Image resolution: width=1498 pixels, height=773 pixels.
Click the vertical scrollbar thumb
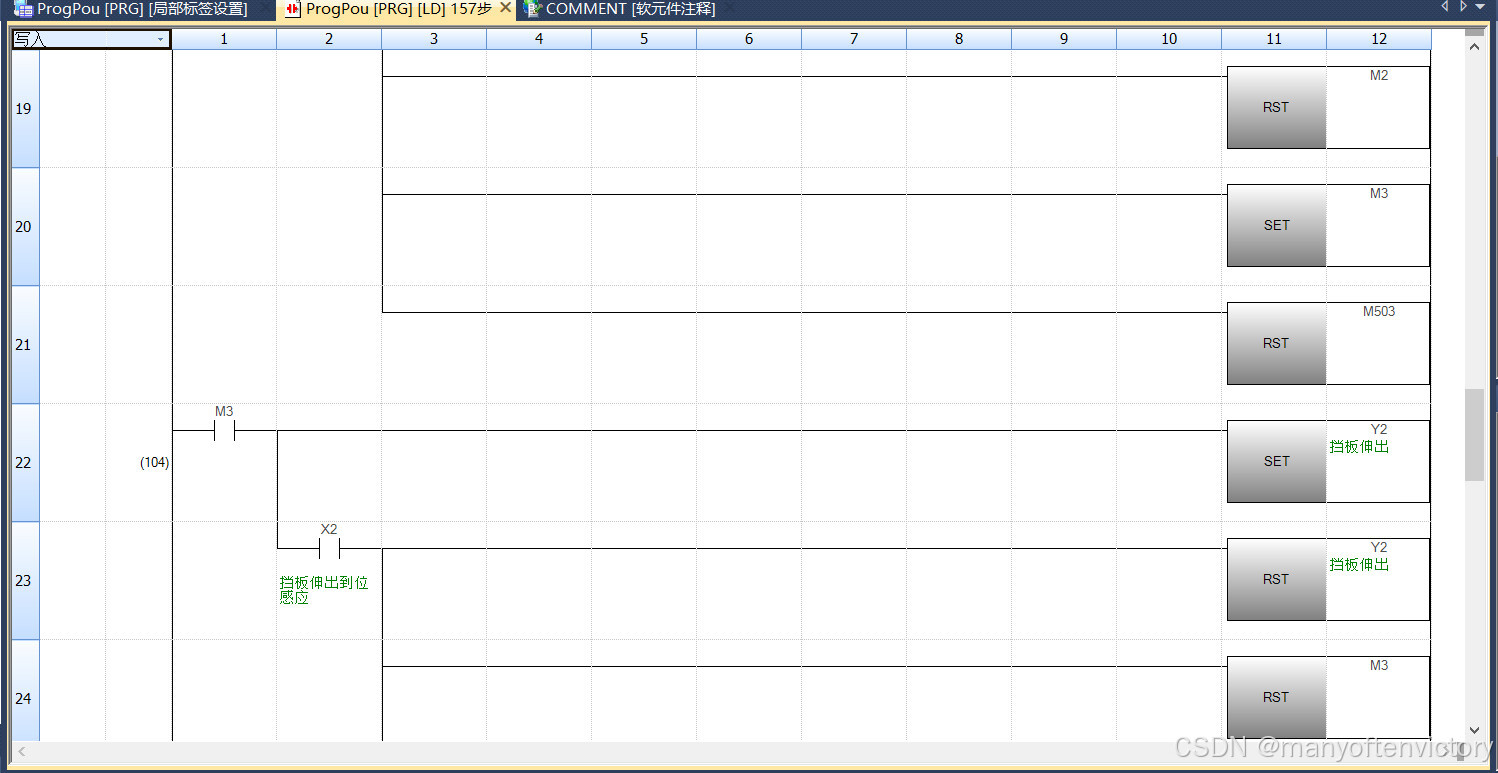(1474, 435)
